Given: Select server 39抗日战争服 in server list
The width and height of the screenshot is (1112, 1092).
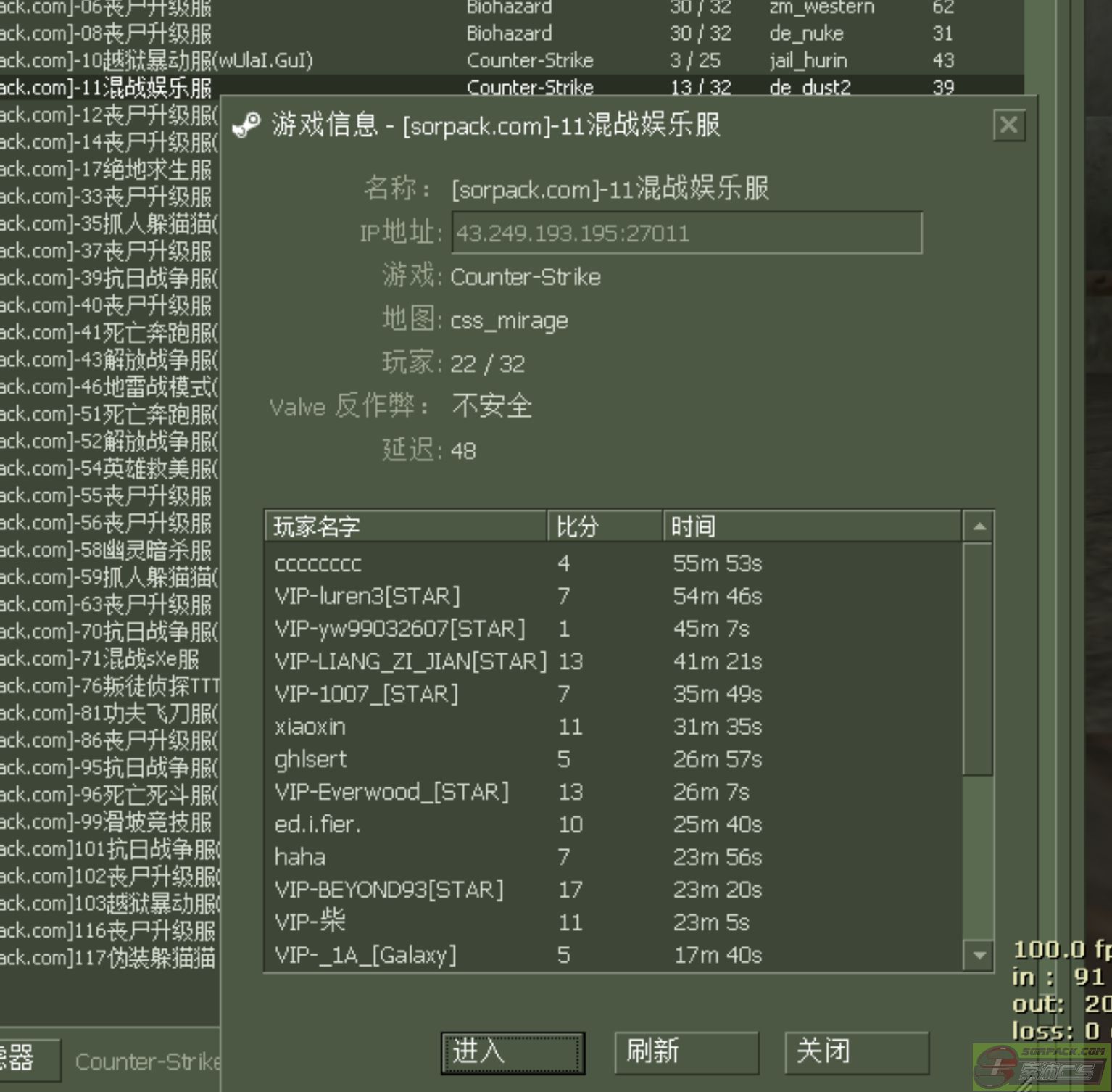Looking at the screenshot, I should [x=109, y=278].
